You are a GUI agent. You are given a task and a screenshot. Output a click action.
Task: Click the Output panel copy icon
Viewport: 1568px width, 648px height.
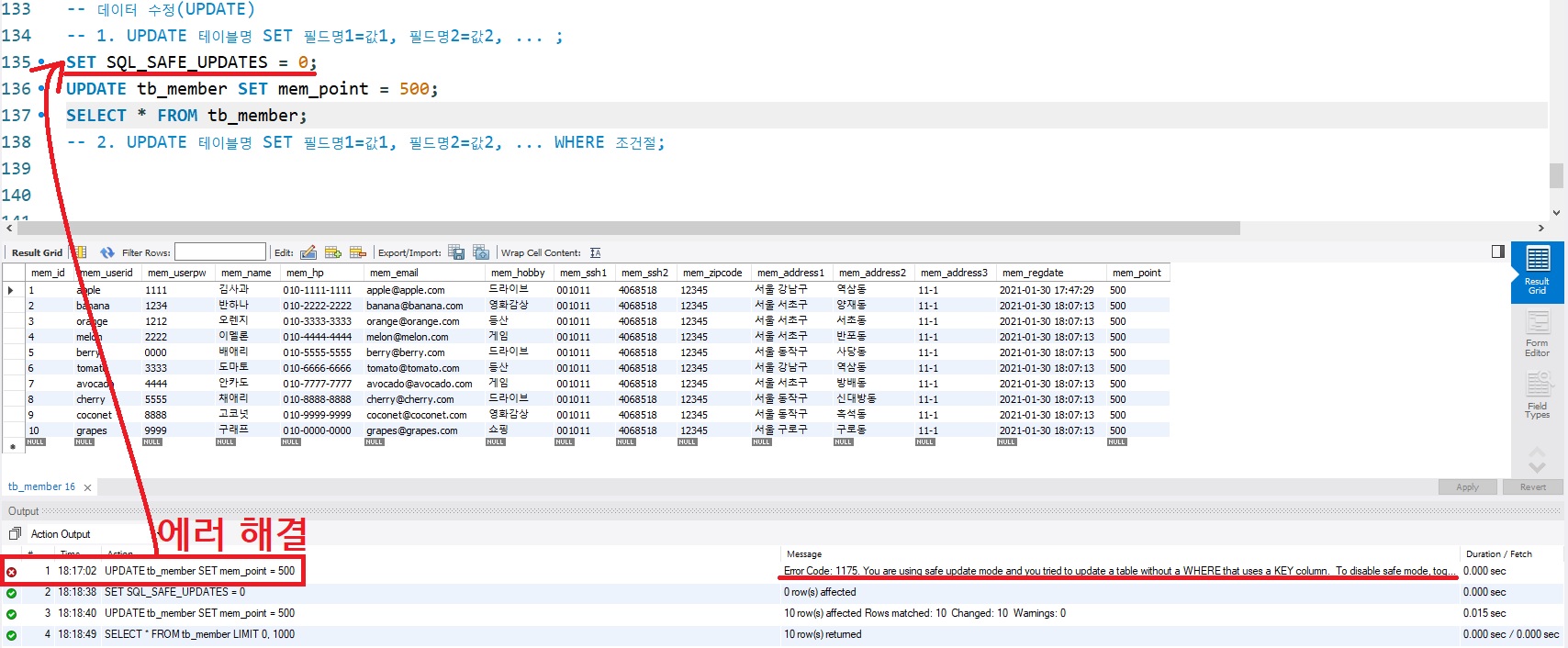[15, 533]
